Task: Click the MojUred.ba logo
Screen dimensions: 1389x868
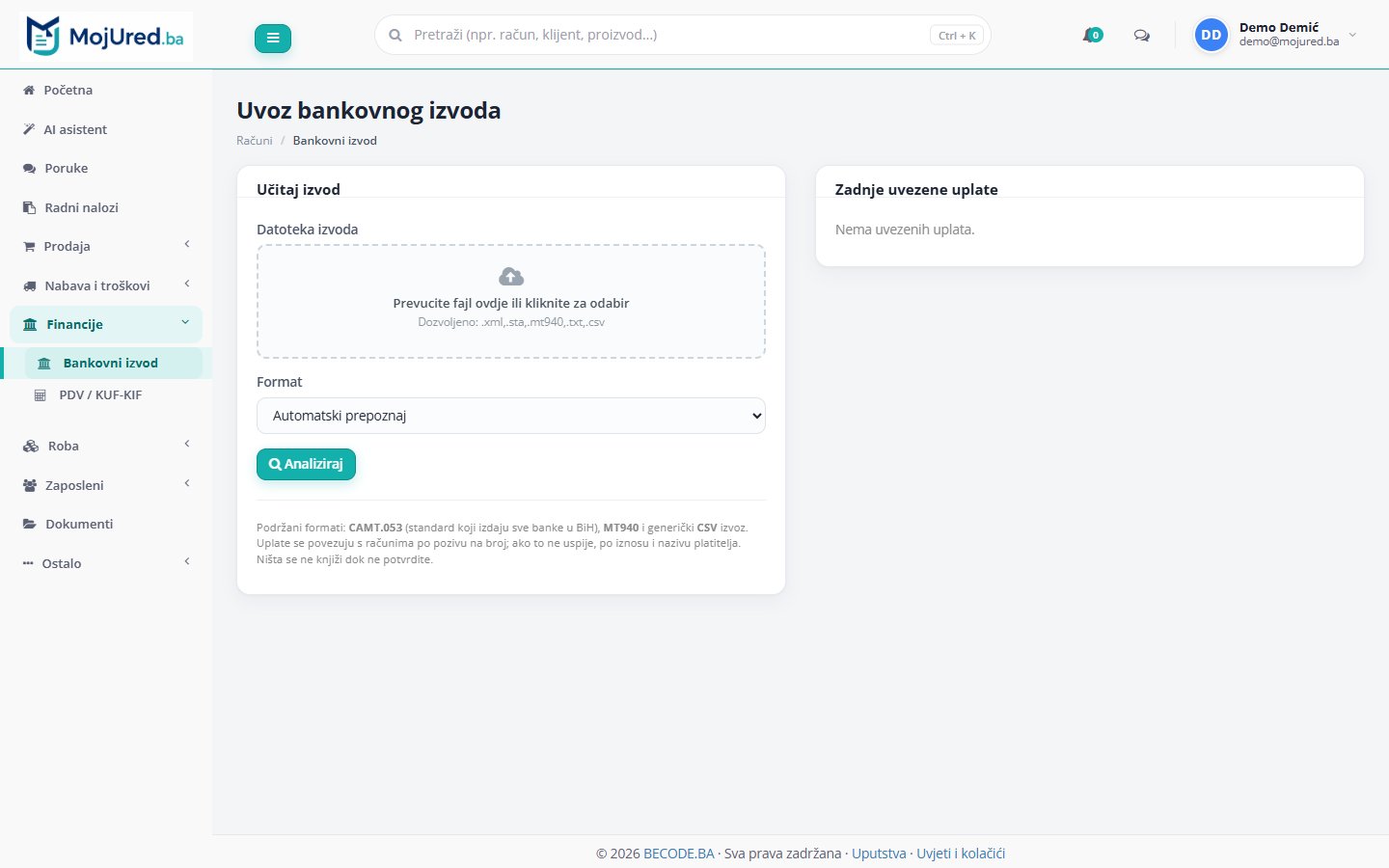Action: pos(106,37)
